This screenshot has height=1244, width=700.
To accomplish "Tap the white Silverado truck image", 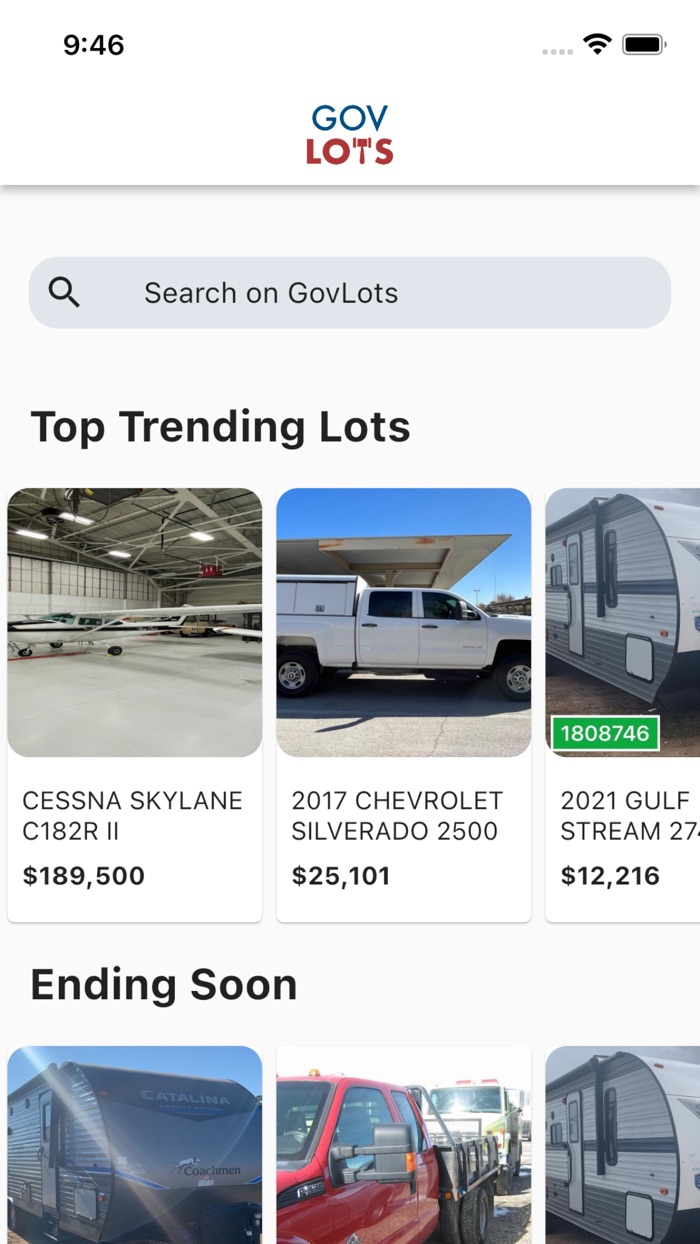I will (x=403, y=621).
